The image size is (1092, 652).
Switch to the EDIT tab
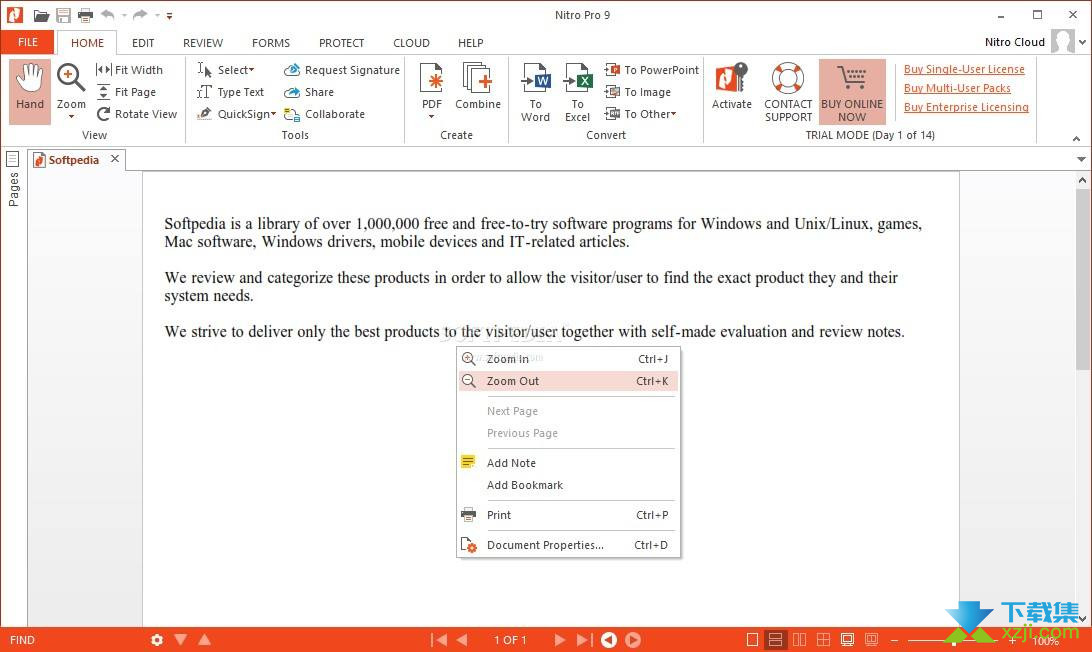pos(143,42)
